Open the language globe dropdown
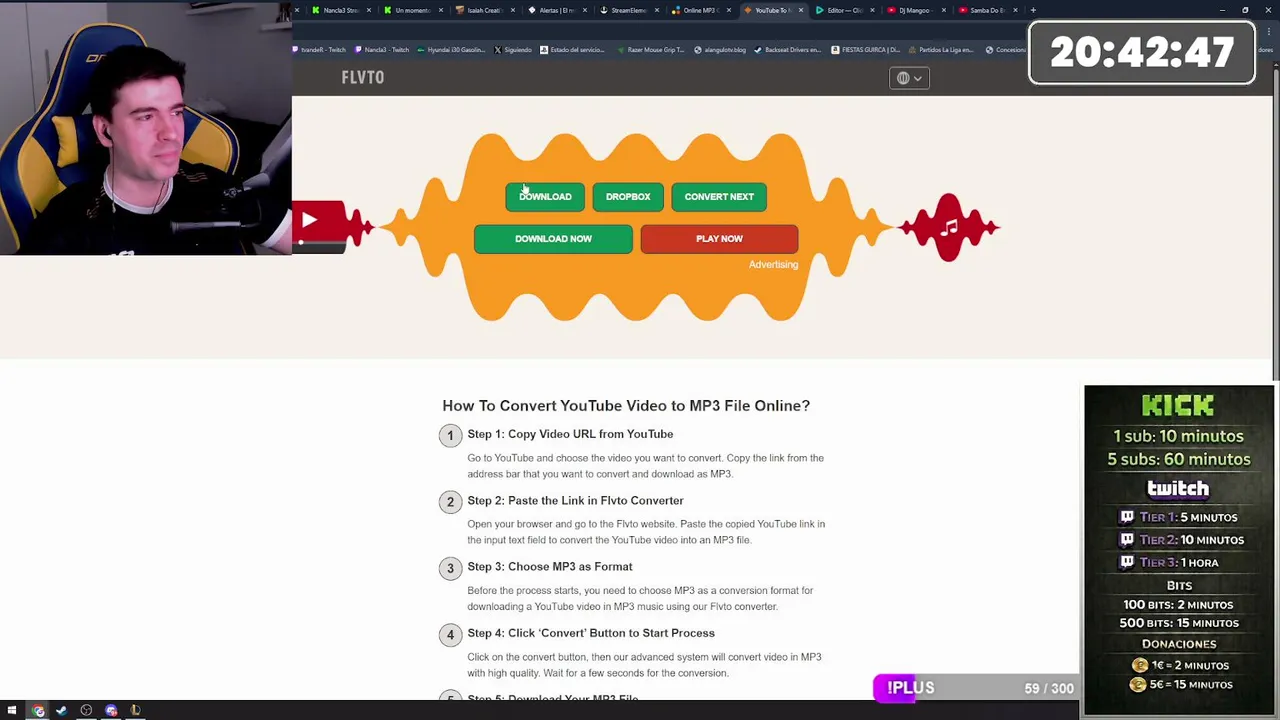 click(x=909, y=78)
